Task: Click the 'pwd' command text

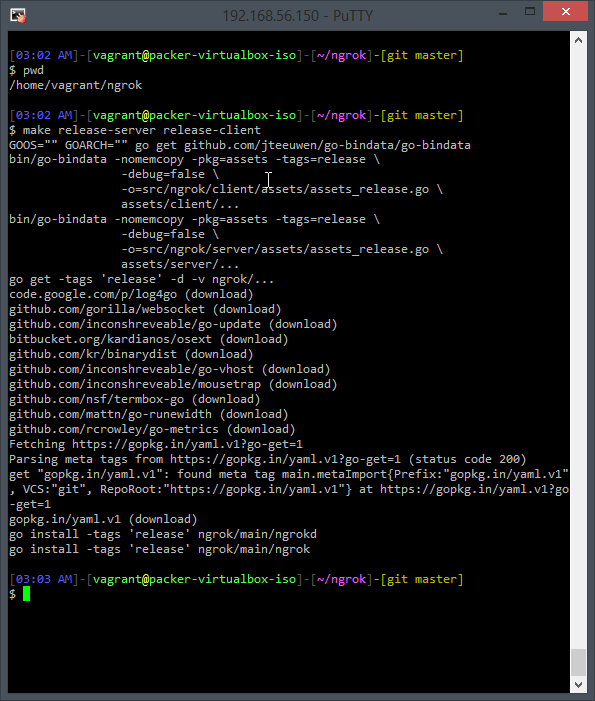Action: point(34,71)
